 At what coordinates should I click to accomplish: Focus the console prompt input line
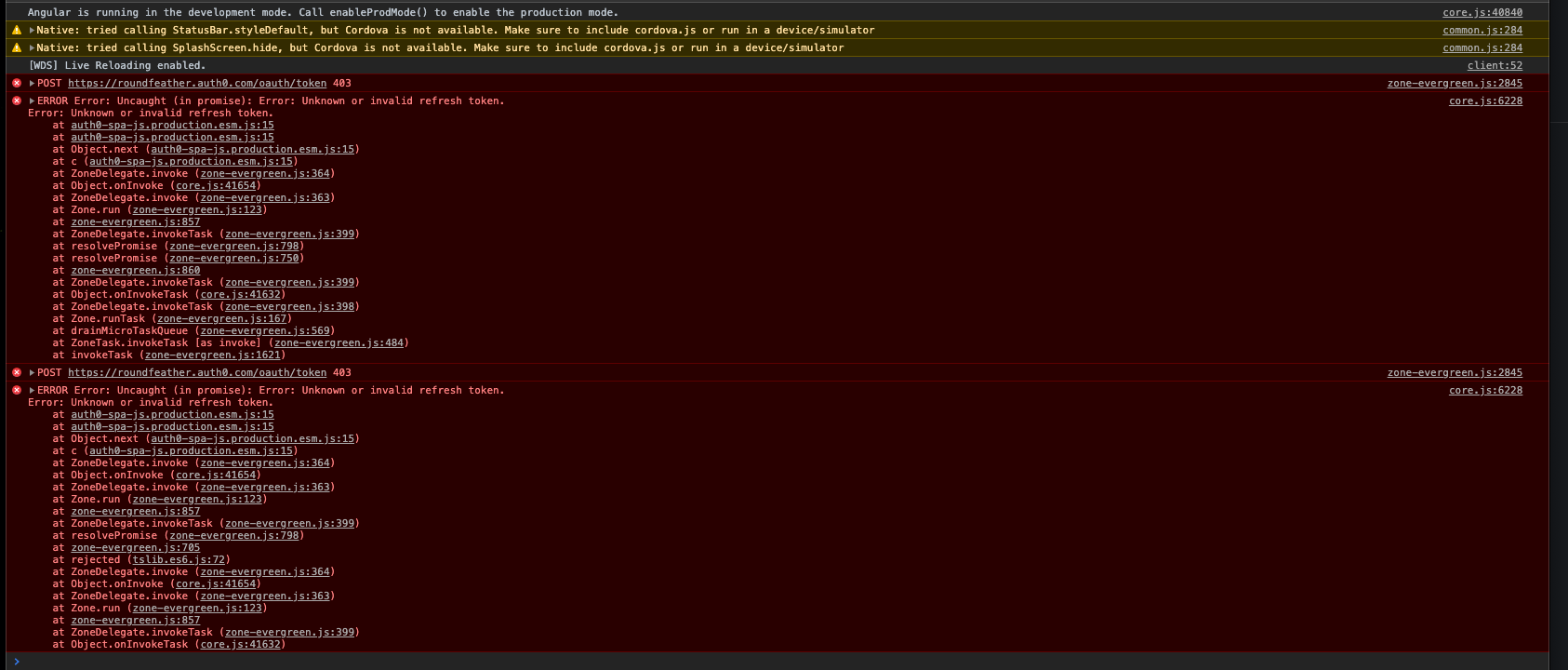(781, 662)
